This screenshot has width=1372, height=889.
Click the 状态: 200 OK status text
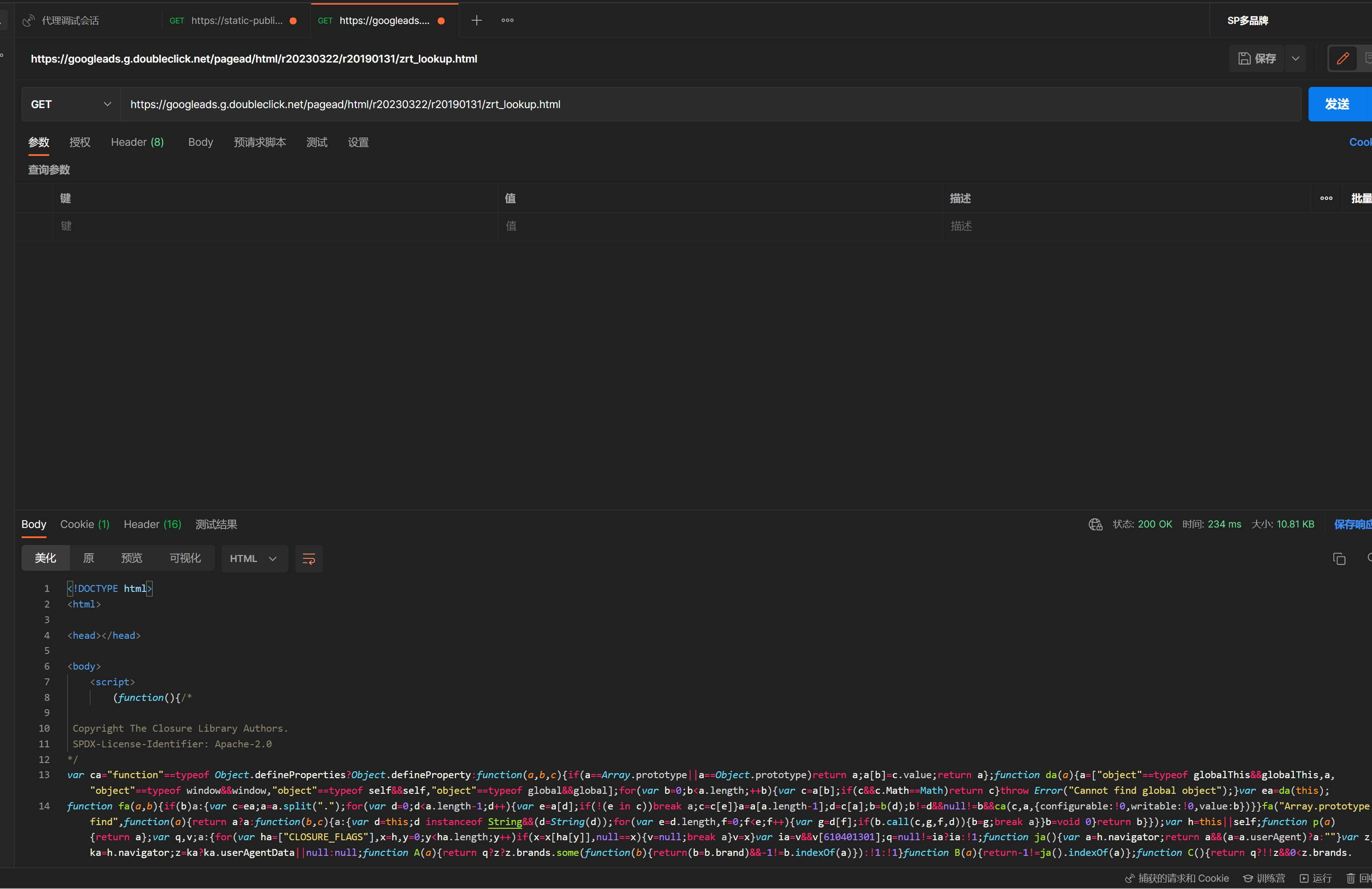pyautogui.click(x=1142, y=525)
